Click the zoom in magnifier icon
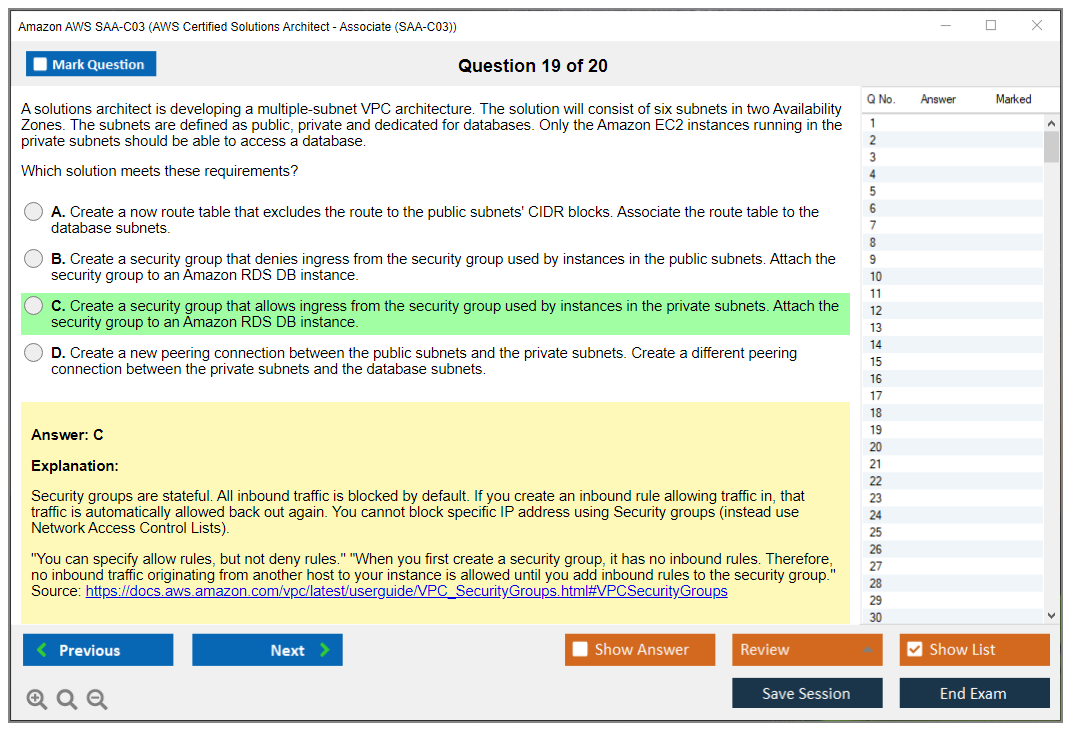The image size is (1075, 735). pos(37,700)
